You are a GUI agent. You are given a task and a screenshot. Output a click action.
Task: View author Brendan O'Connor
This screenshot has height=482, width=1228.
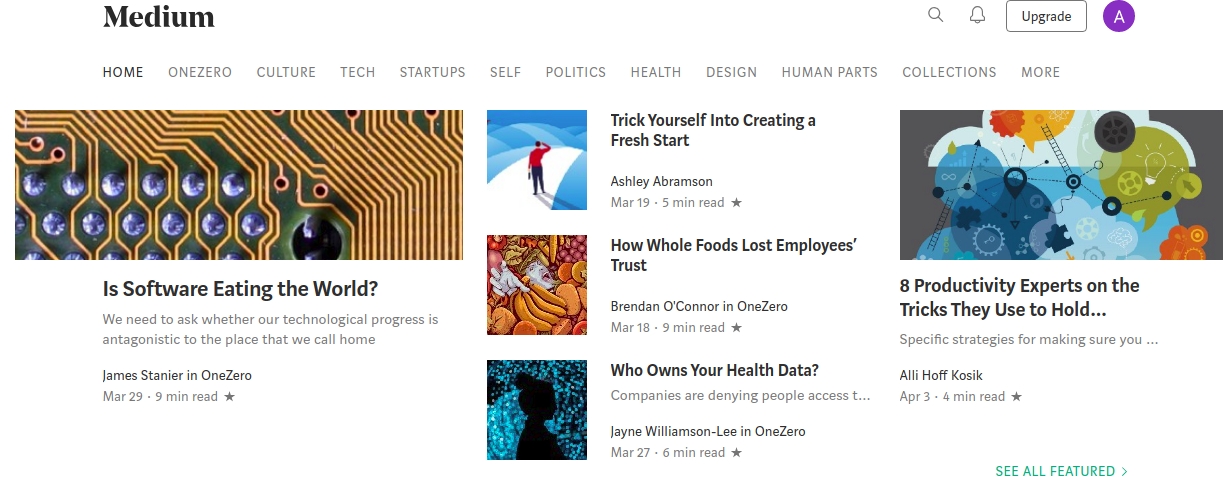click(x=665, y=306)
